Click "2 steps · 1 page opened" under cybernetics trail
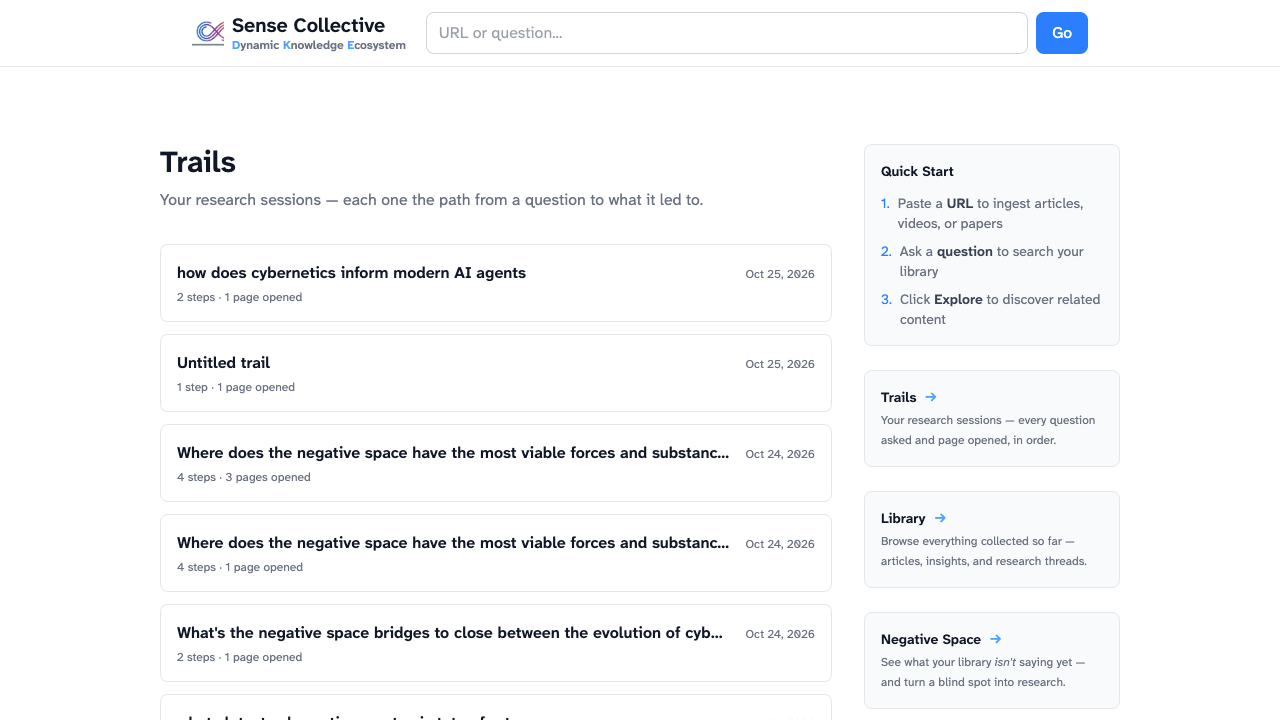The image size is (1280, 720). (x=239, y=297)
